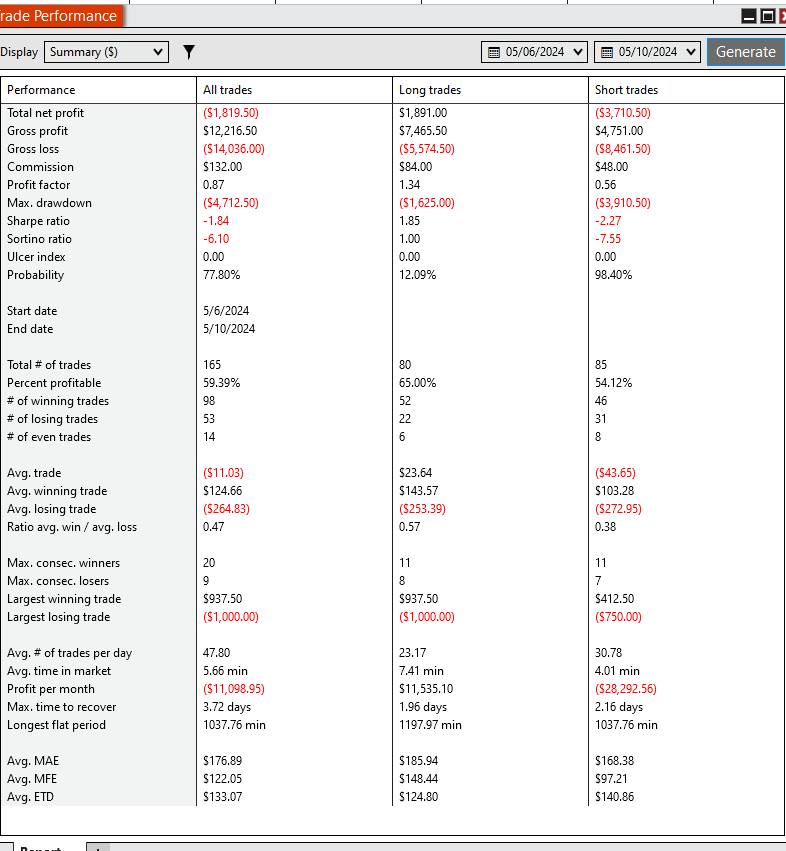Image resolution: width=786 pixels, height=851 pixels.
Task: Open the end date calendar icon
Action: 607,53
